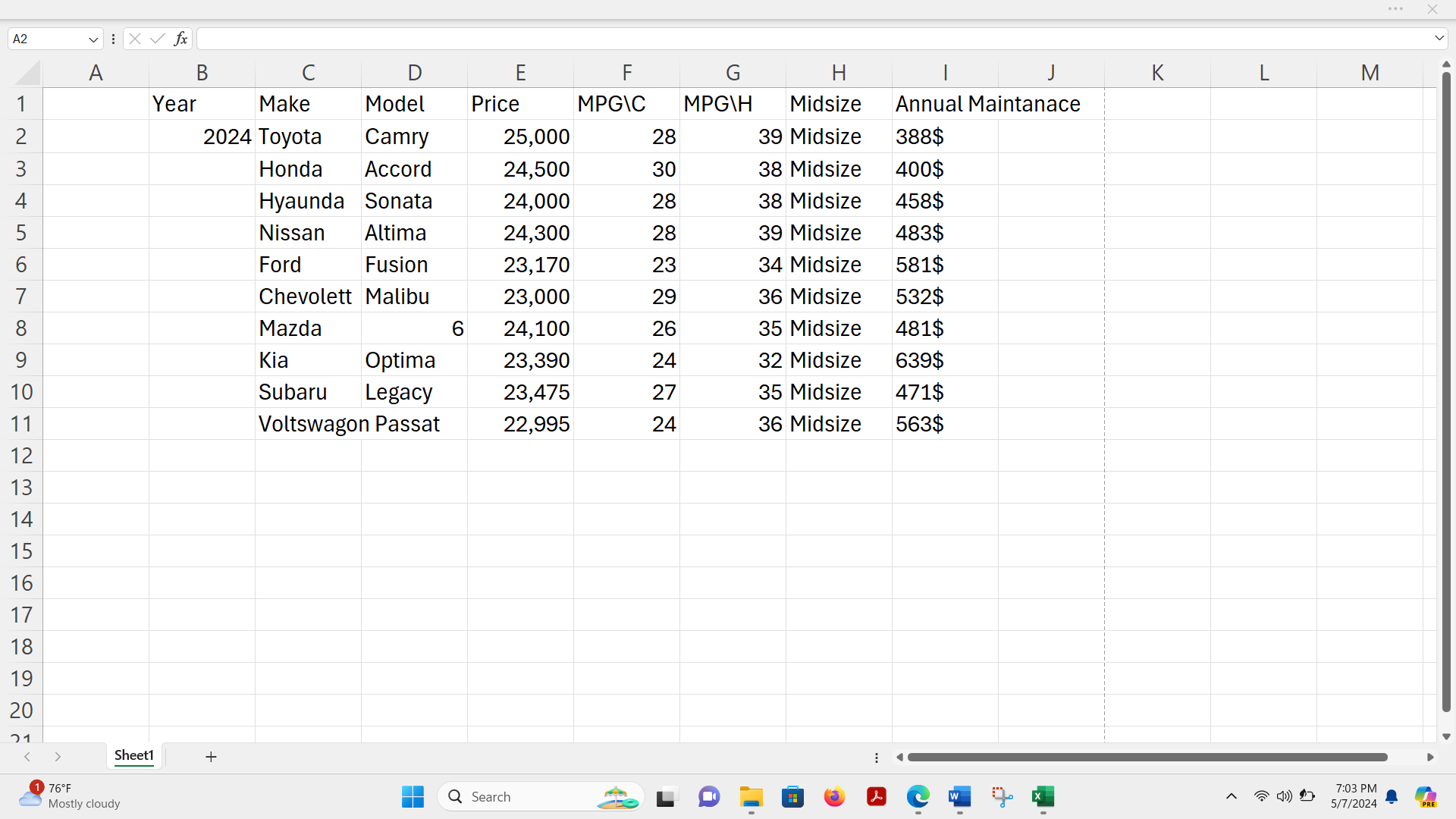Open Copilot preview icon in tray
1456x819 pixels.
pos(1426,797)
